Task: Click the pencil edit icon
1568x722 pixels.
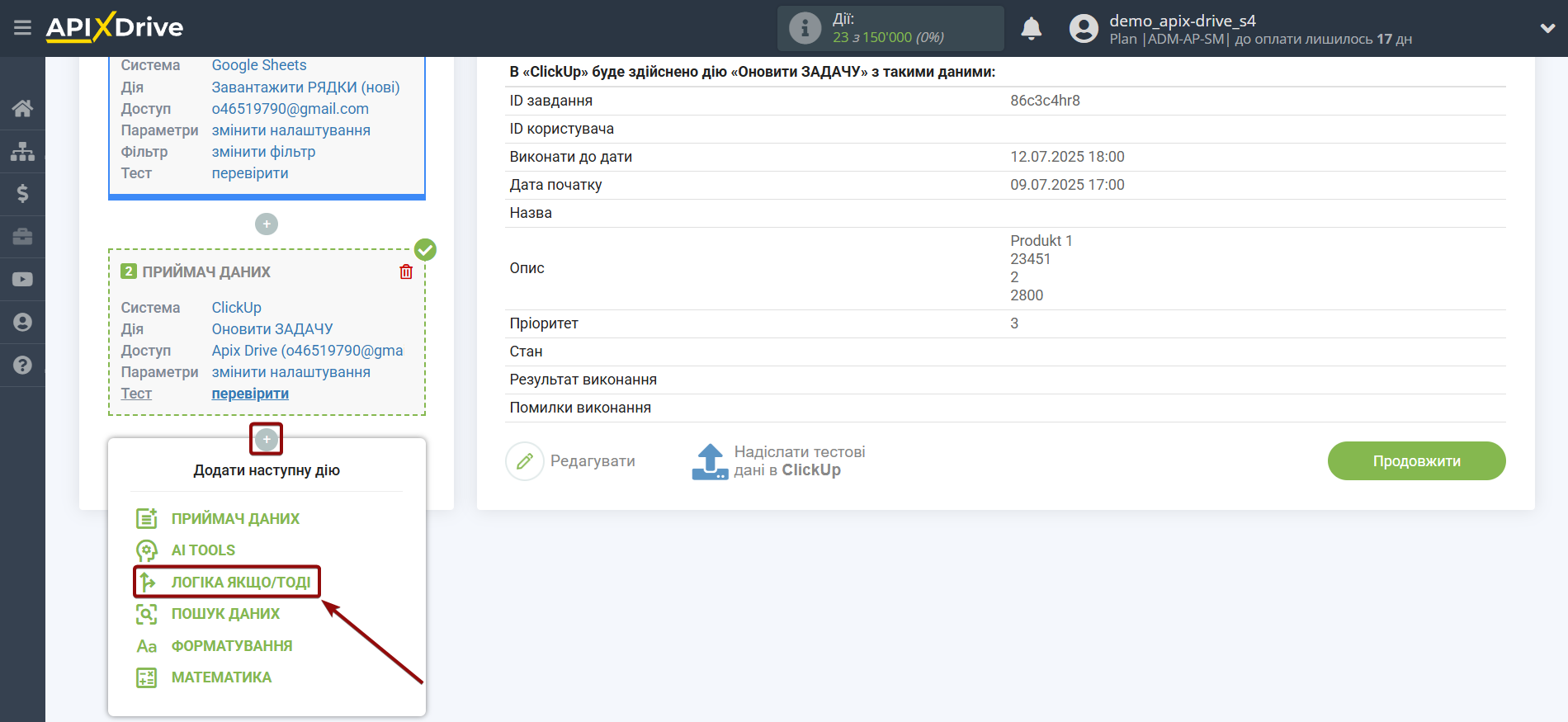Action: coord(525,461)
